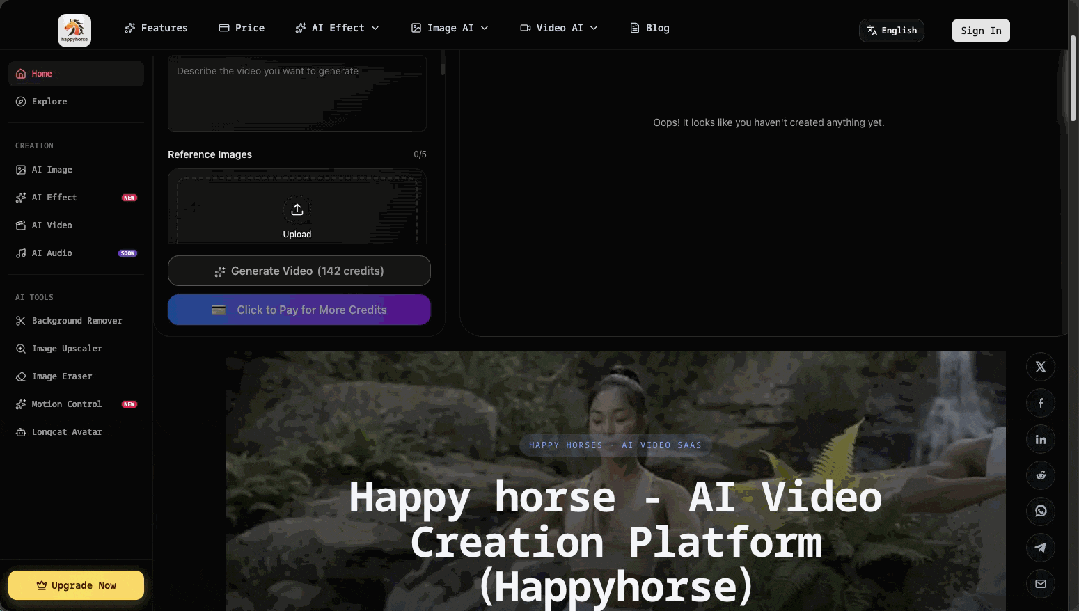
Task: Click the "0/5" reference image counter
Action: click(x=420, y=155)
